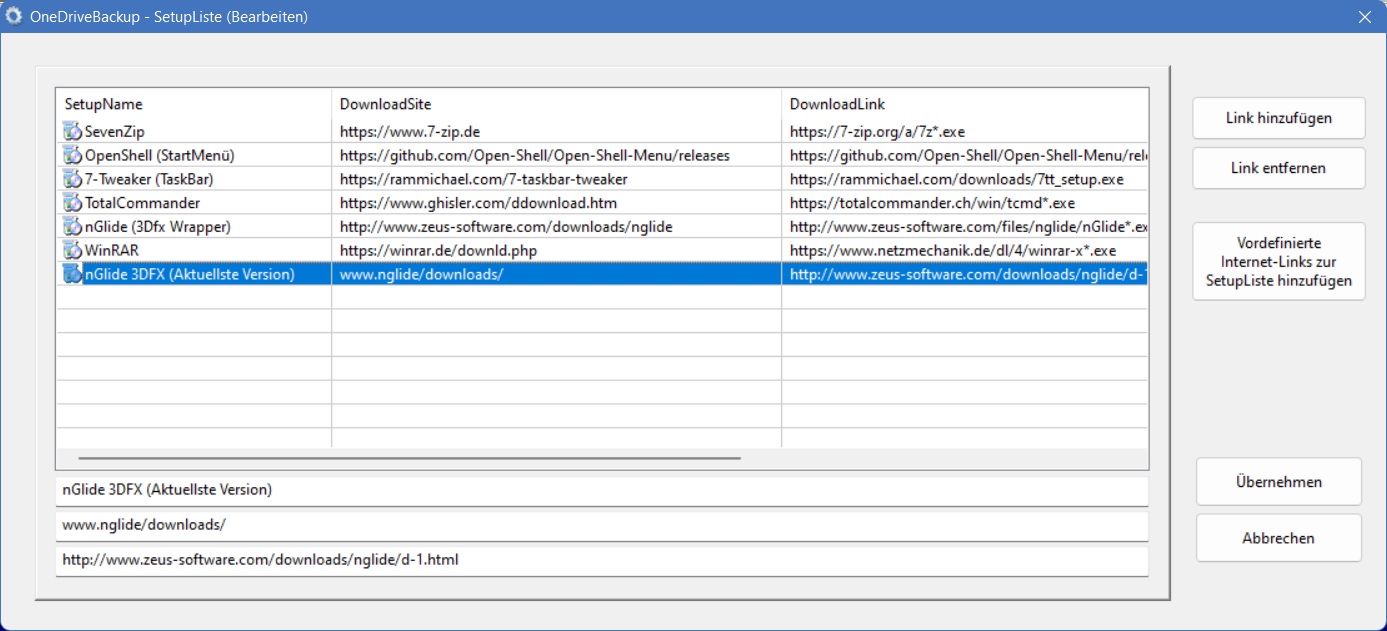The image size is (1387, 631).
Task: Click the nGlide 3DFX (Aktuellste Version) row icon
Action: 73,274
